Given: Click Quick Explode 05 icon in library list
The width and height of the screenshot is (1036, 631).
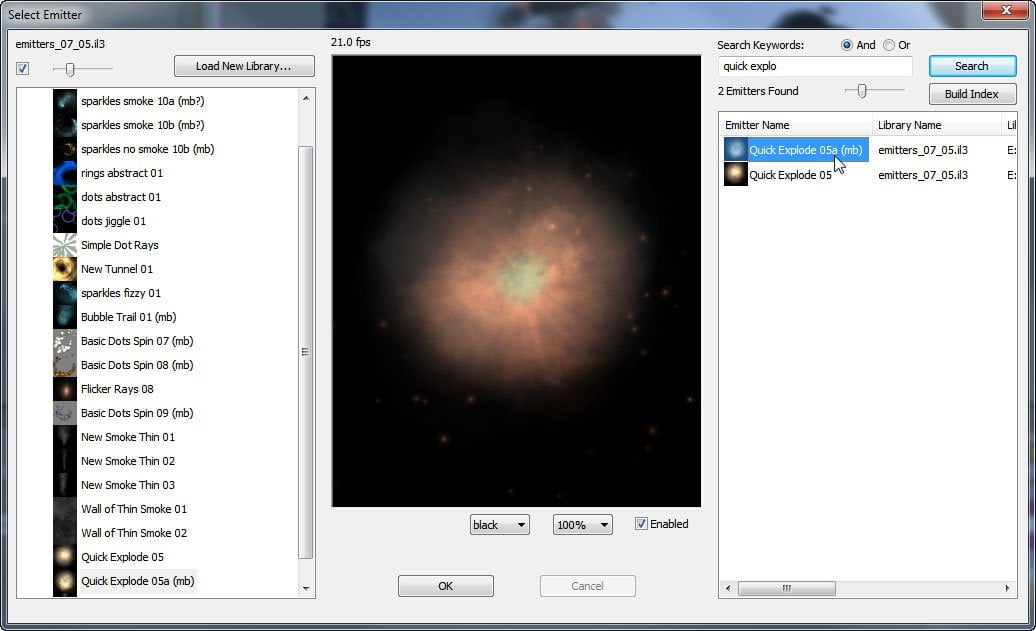Looking at the screenshot, I should pyautogui.click(x=65, y=557).
